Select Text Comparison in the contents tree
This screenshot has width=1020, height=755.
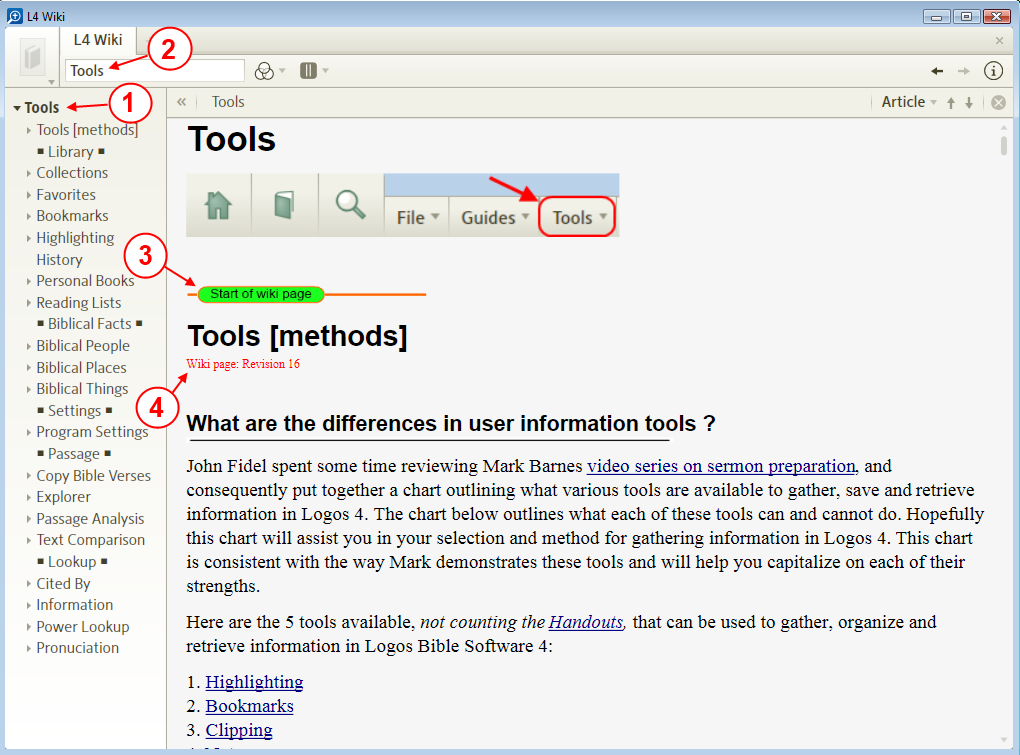(x=90, y=540)
